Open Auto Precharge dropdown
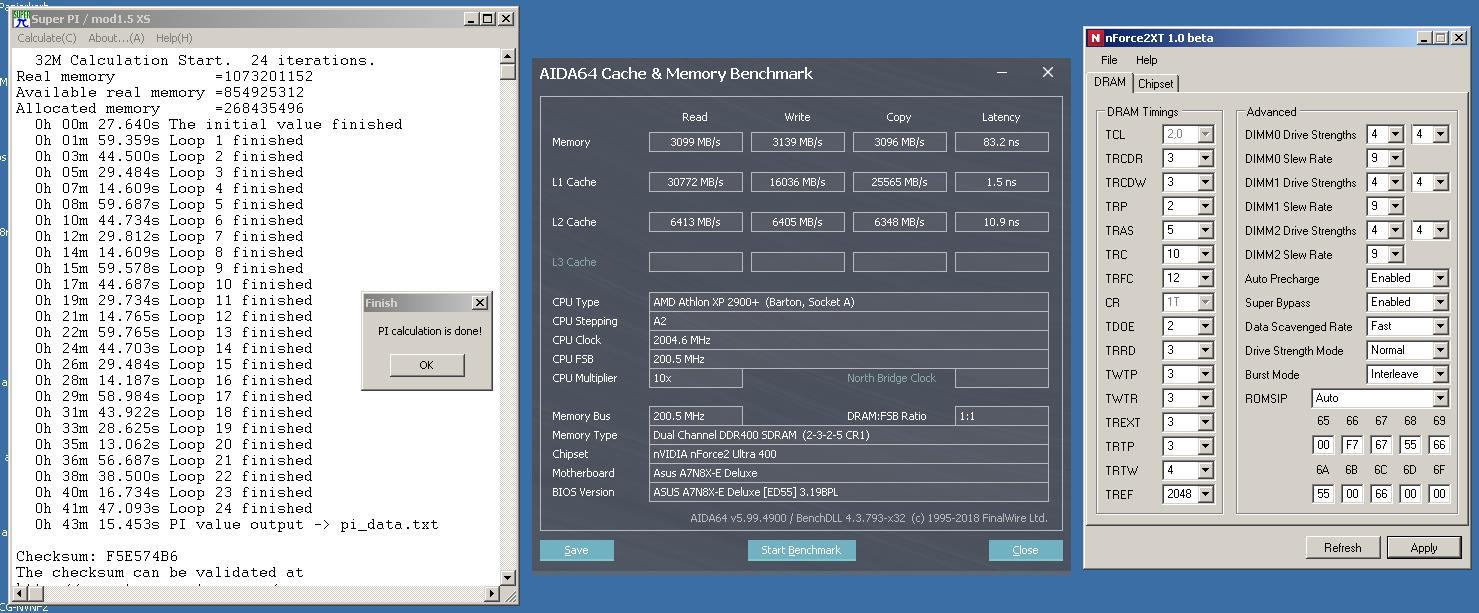 [1440, 278]
